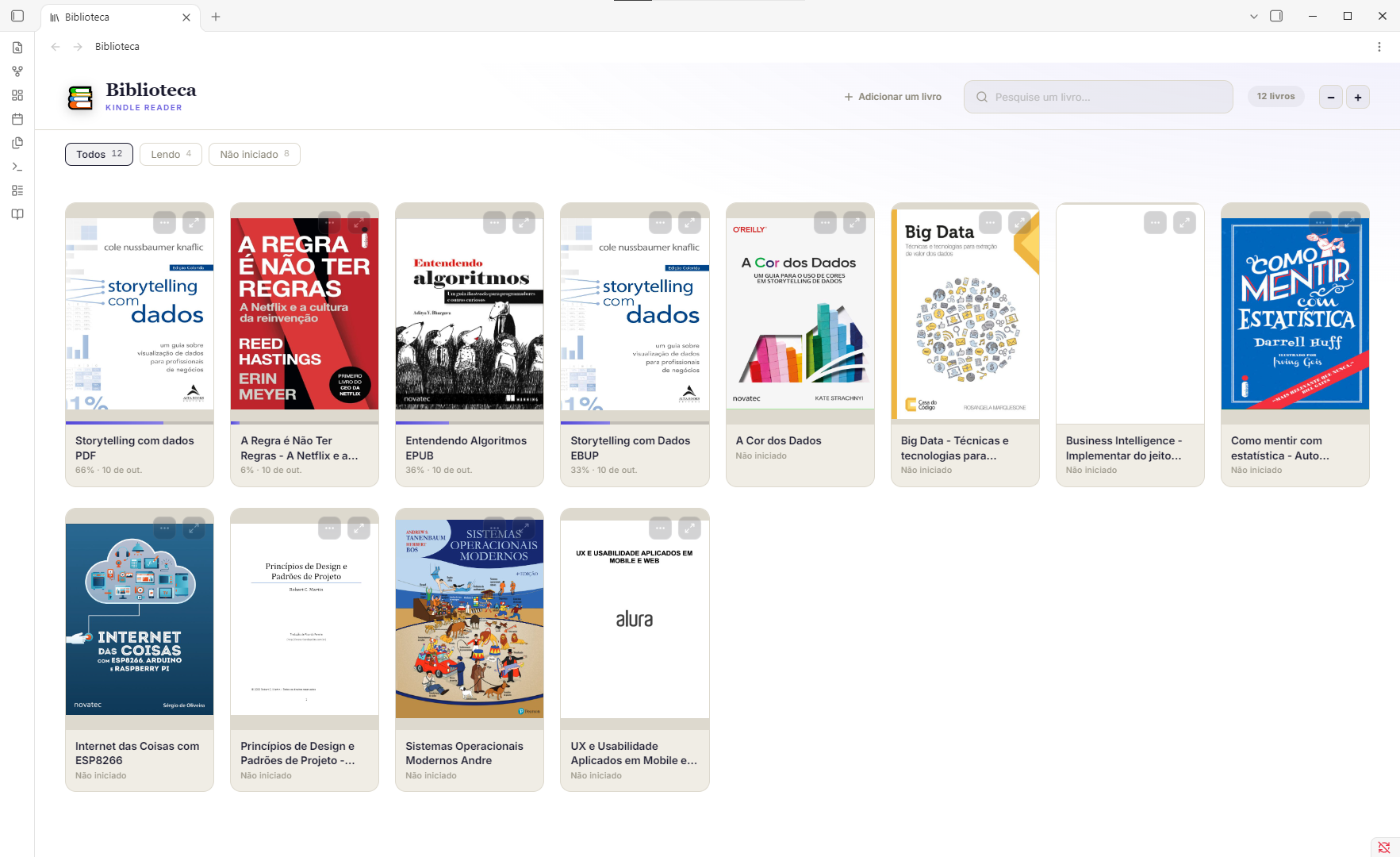
Task: Focus the Pesquise um livro search field
Action: [x=1099, y=97]
